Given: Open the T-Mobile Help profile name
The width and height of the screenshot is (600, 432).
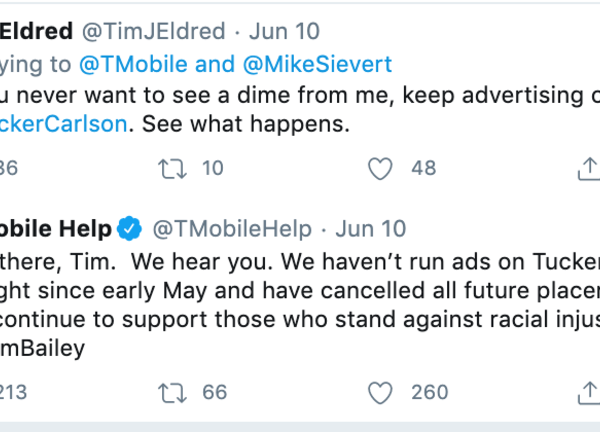Looking at the screenshot, I should click(x=55, y=229).
